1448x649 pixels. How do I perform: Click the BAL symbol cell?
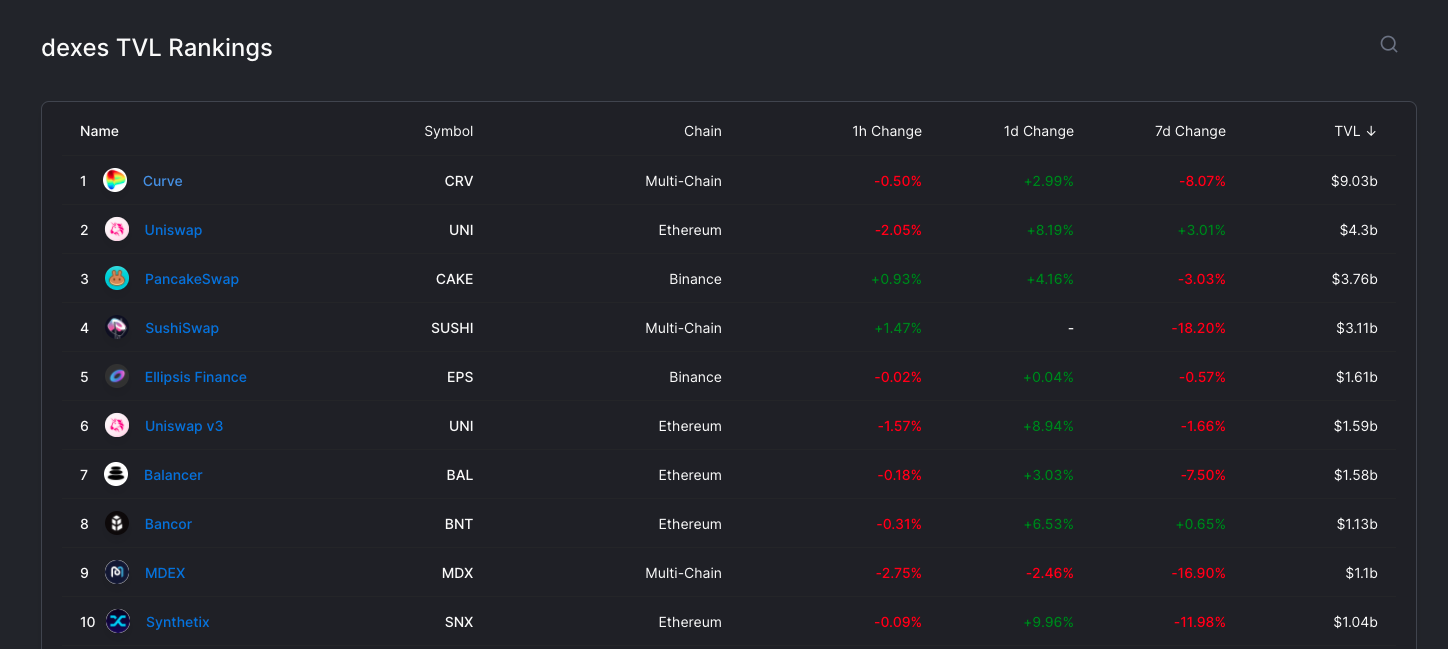(x=460, y=475)
